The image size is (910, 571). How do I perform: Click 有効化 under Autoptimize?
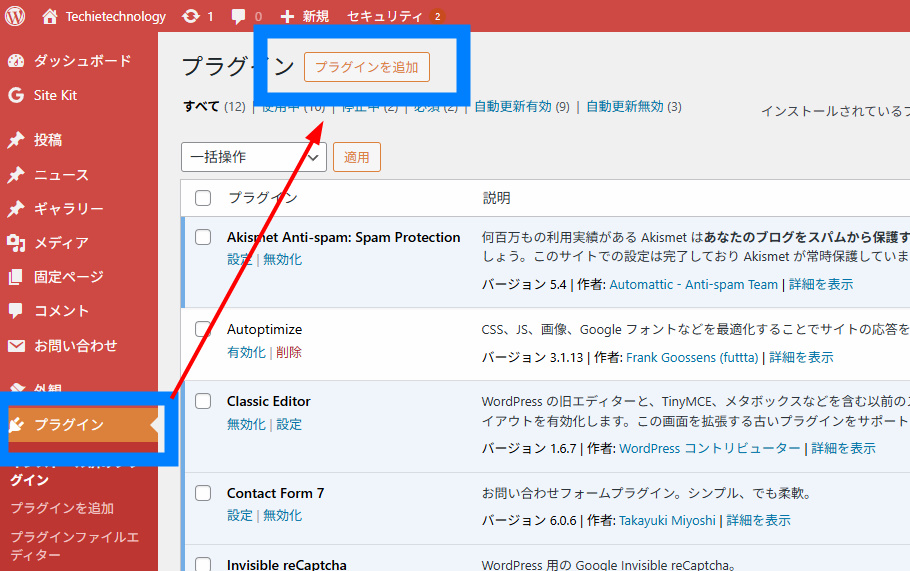246,352
